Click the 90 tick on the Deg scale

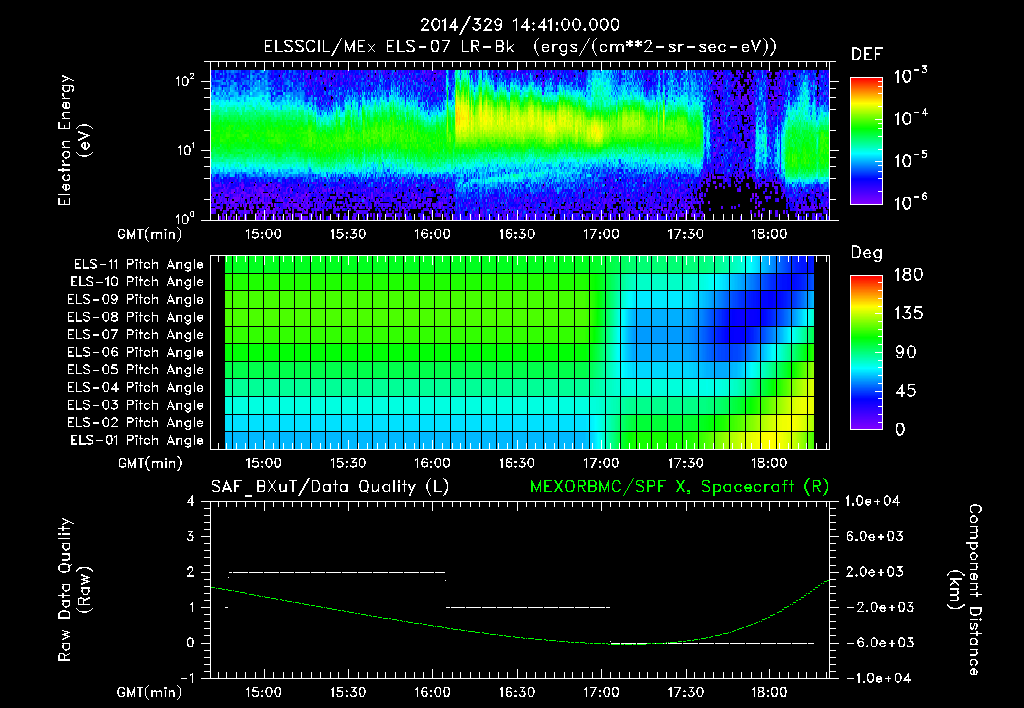tap(905, 352)
